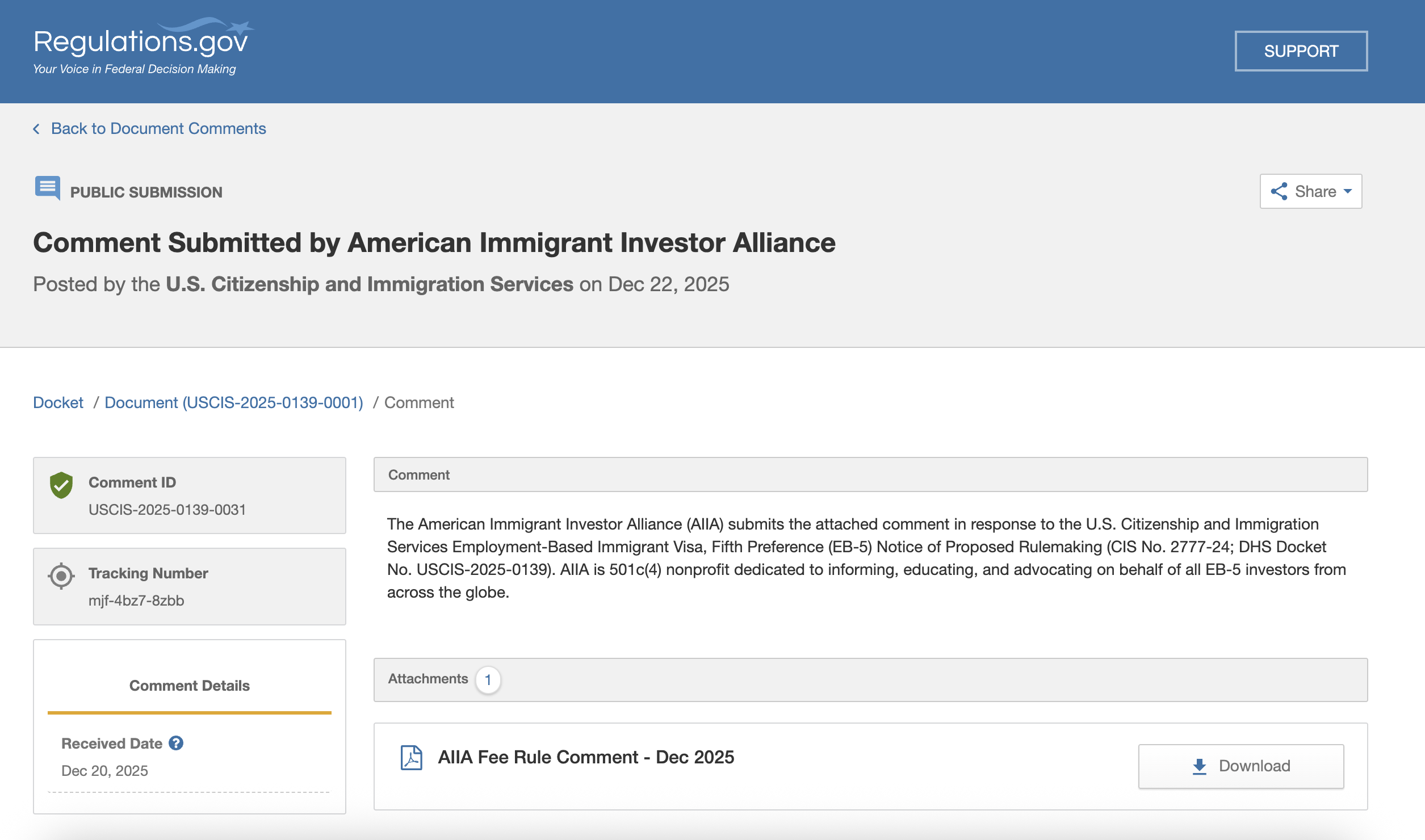Click the Attachments count badge
Screen dimensions: 1425x840
[488, 680]
